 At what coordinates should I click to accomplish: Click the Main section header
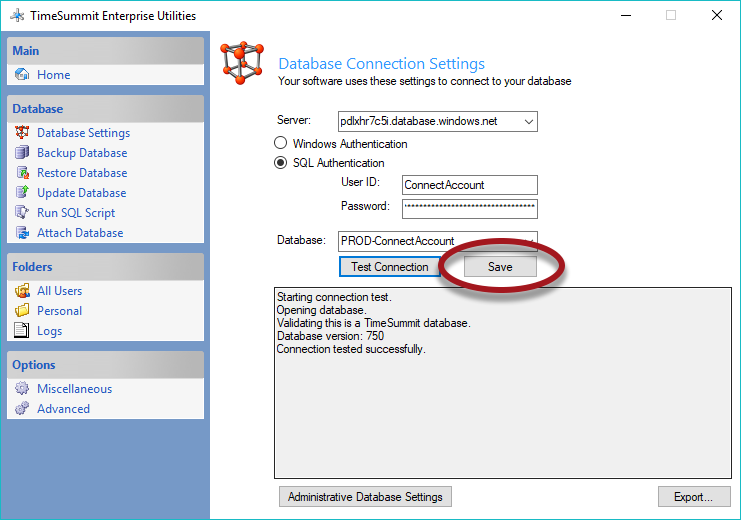(x=105, y=51)
